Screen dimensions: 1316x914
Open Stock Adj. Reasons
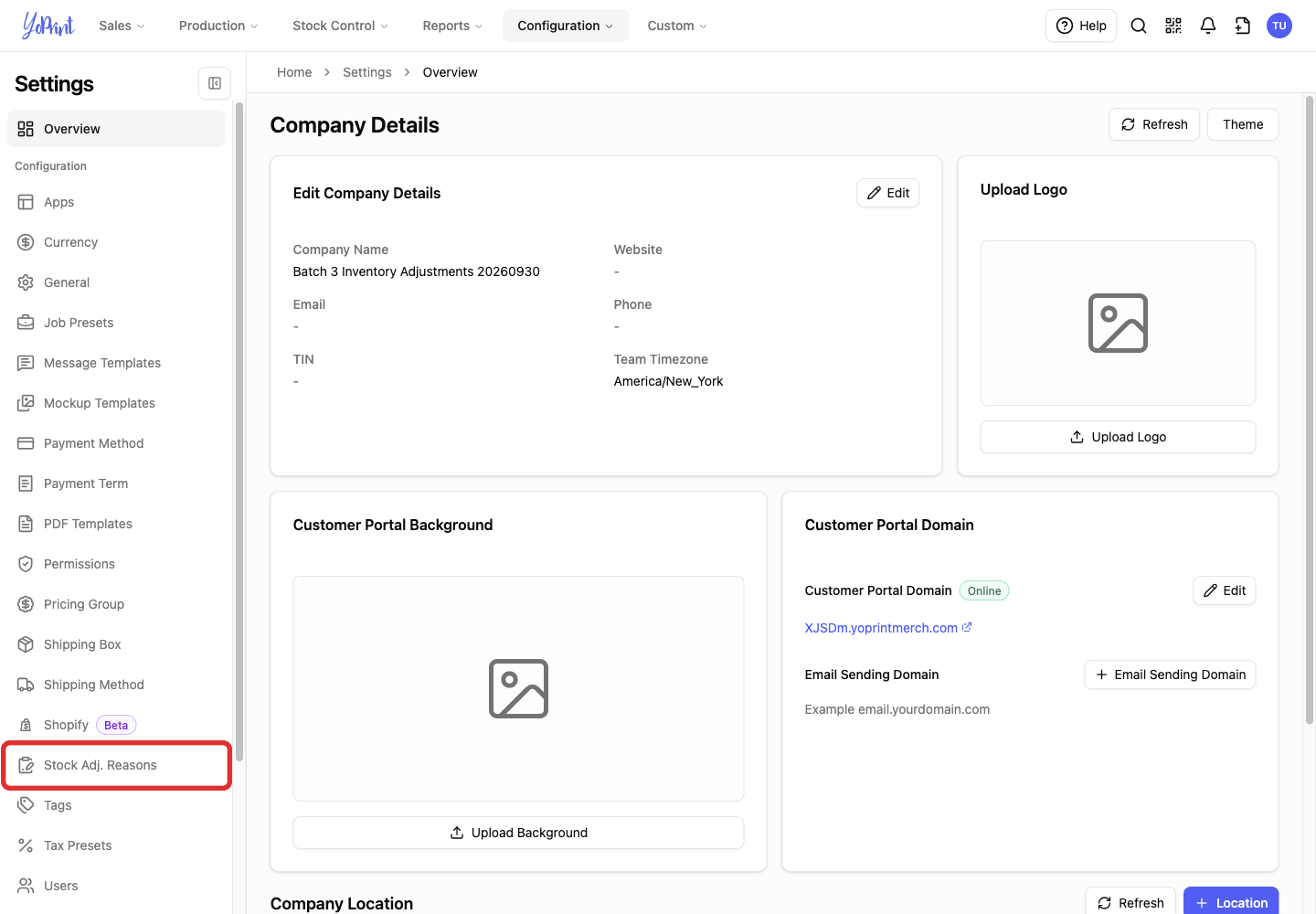point(116,765)
